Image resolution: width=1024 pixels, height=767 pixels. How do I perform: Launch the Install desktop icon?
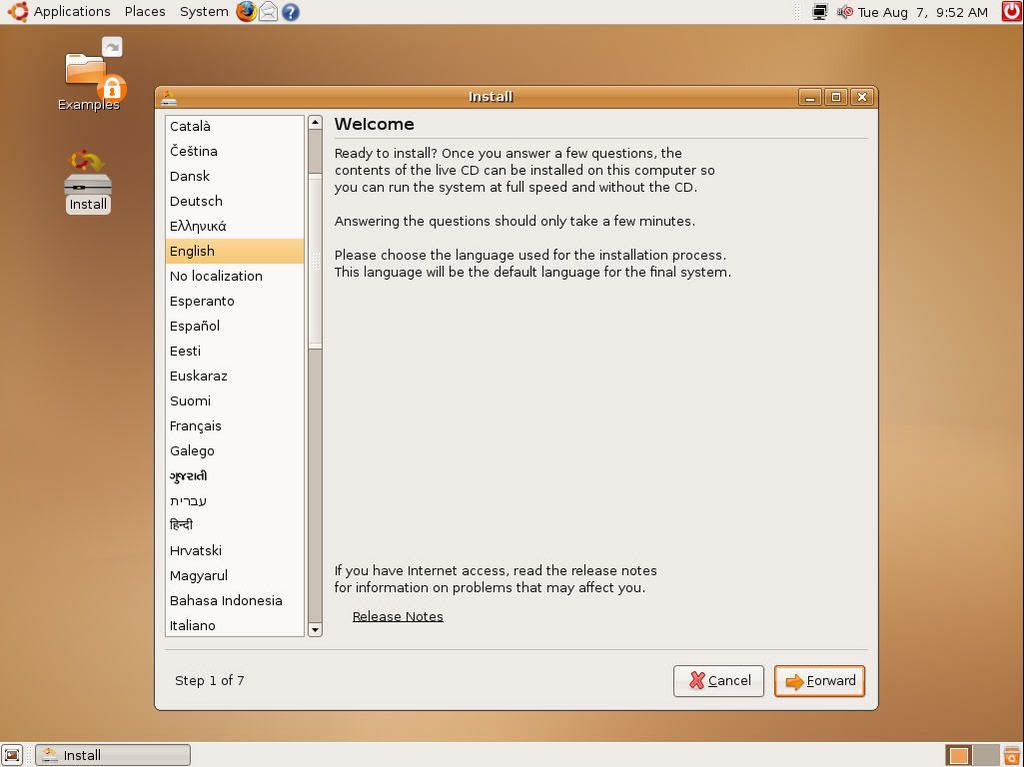(88, 182)
